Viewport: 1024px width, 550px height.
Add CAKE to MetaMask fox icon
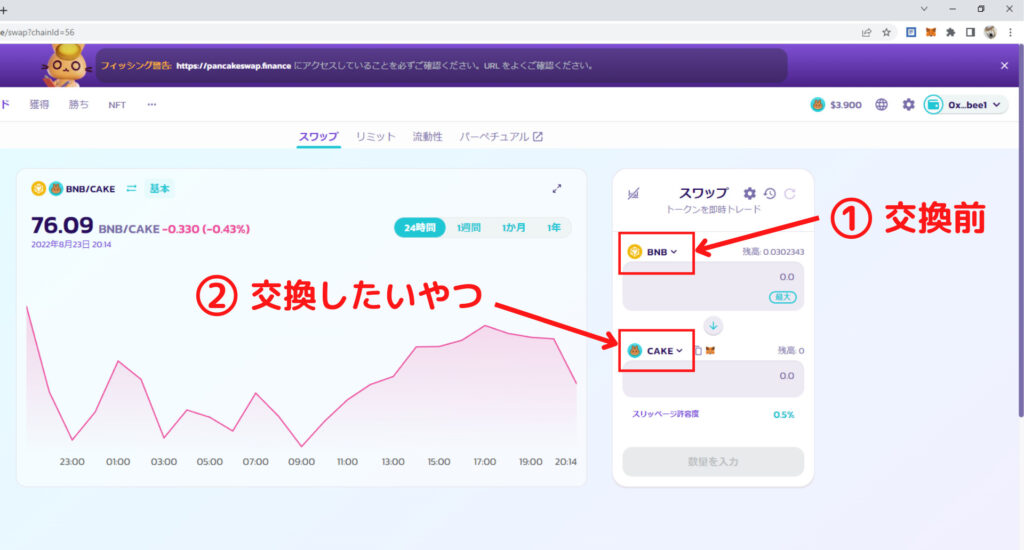coord(711,351)
